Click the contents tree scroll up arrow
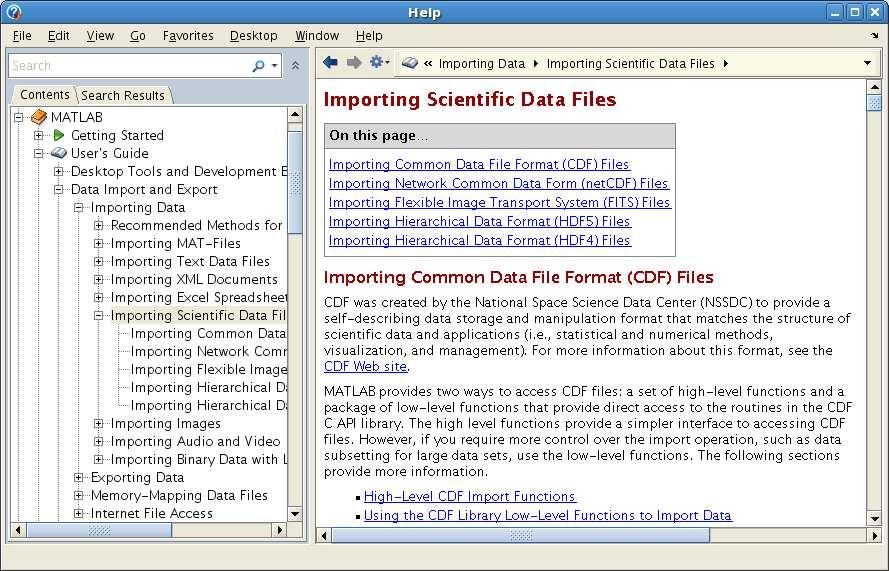Image resolution: width=889 pixels, height=571 pixels. coord(295,115)
